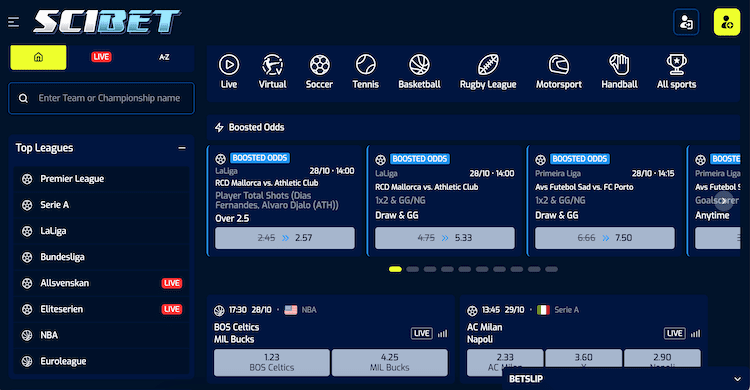Viewport: 750px width, 390px height.
Task: Open statistics bars icon for Celtics match
Action: pyautogui.click(x=442, y=334)
